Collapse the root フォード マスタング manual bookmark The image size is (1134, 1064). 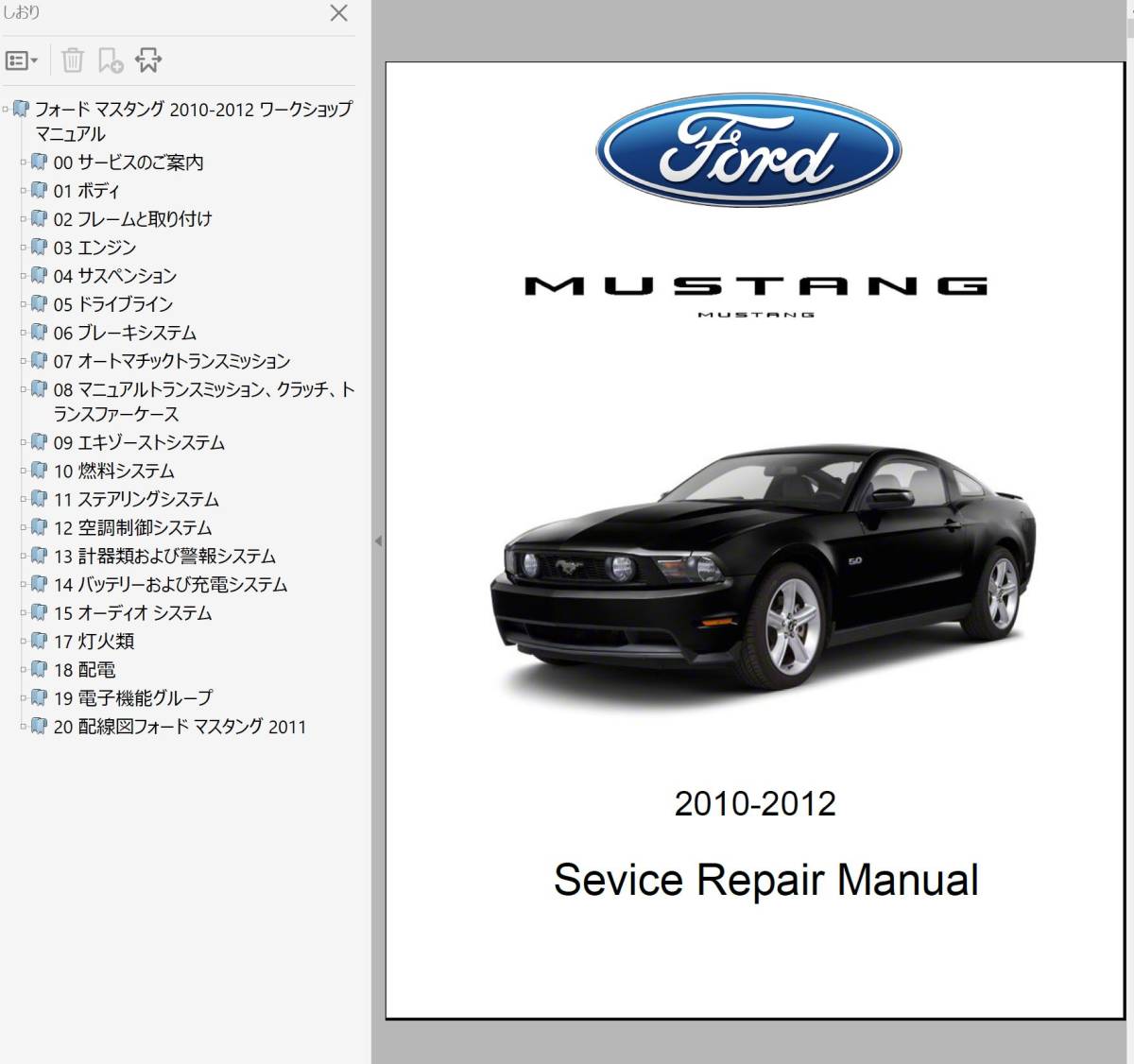click(6, 110)
